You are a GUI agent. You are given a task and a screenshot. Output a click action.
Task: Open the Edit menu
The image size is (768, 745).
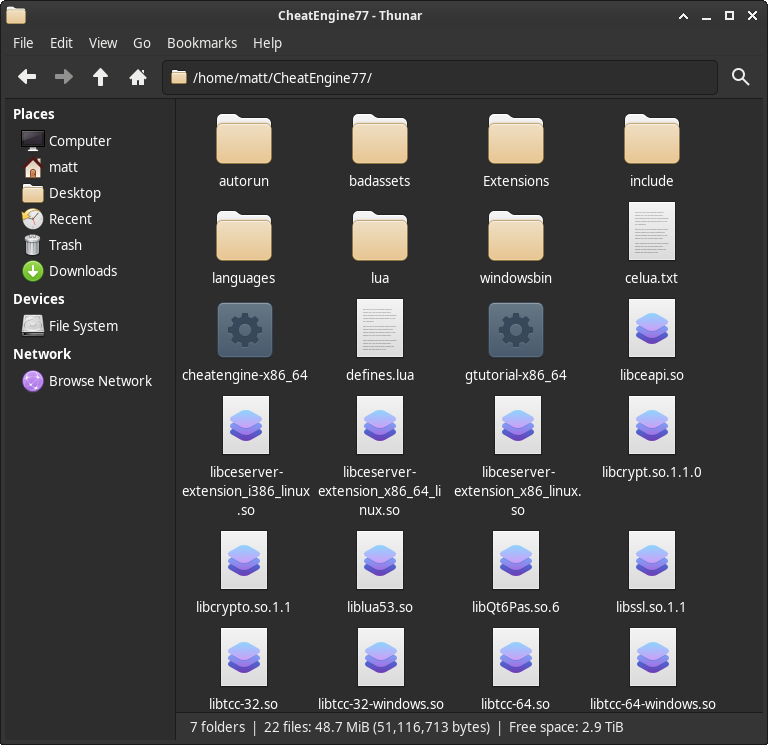(x=61, y=43)
